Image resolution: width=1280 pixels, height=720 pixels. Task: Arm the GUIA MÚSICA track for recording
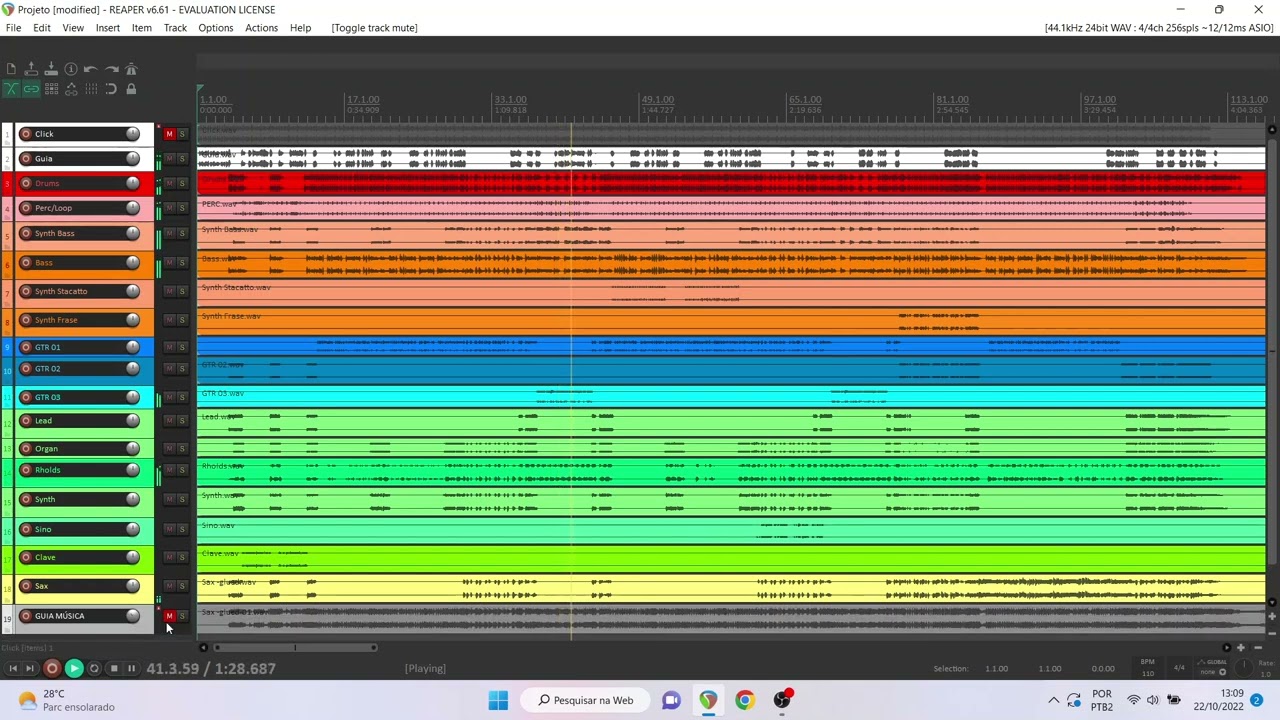click(26, 616)
